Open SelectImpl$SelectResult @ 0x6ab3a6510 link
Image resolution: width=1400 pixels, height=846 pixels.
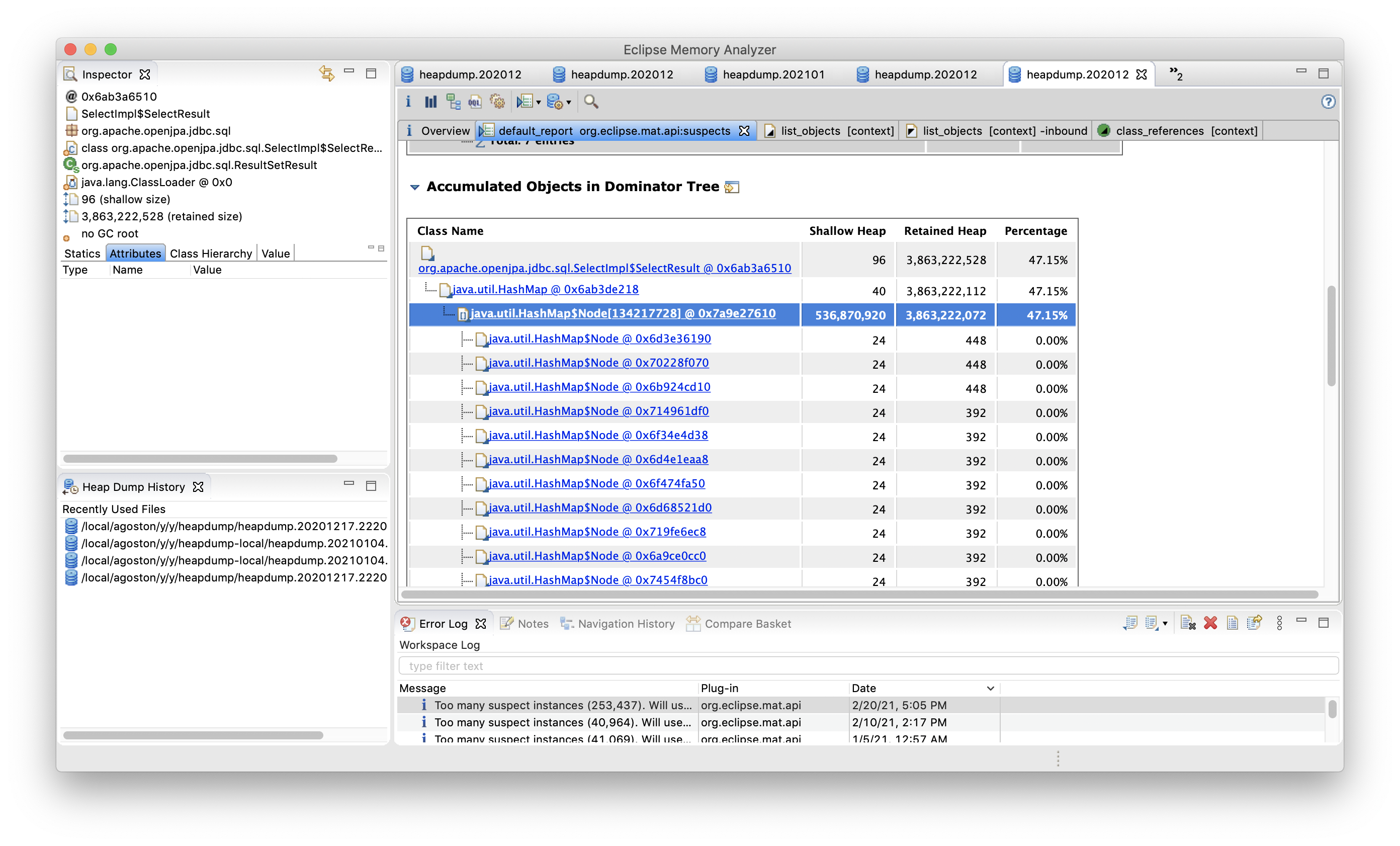pyautogui.click(x=604, y=268)
